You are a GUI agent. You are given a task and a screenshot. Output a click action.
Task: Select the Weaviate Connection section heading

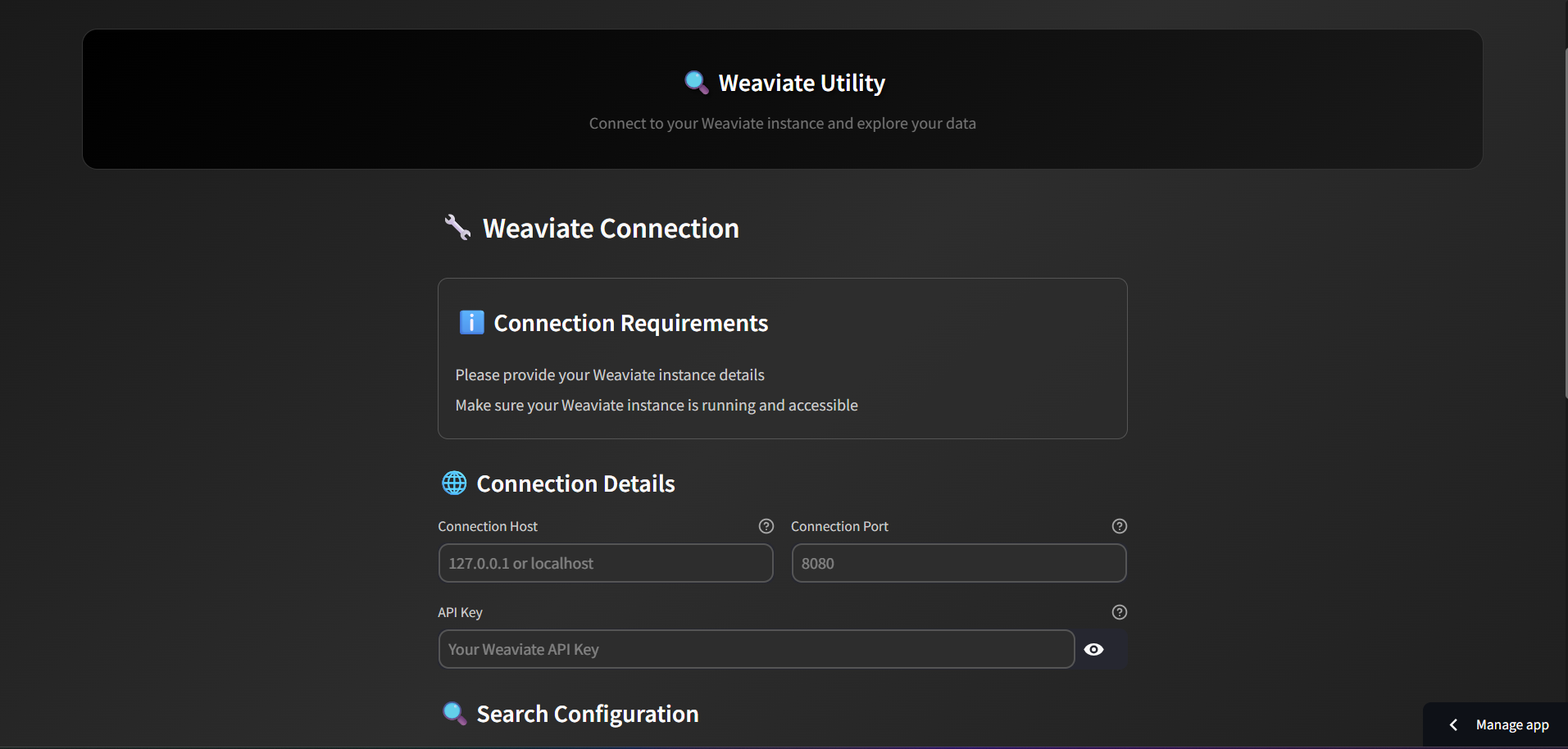tap(610, 228)
